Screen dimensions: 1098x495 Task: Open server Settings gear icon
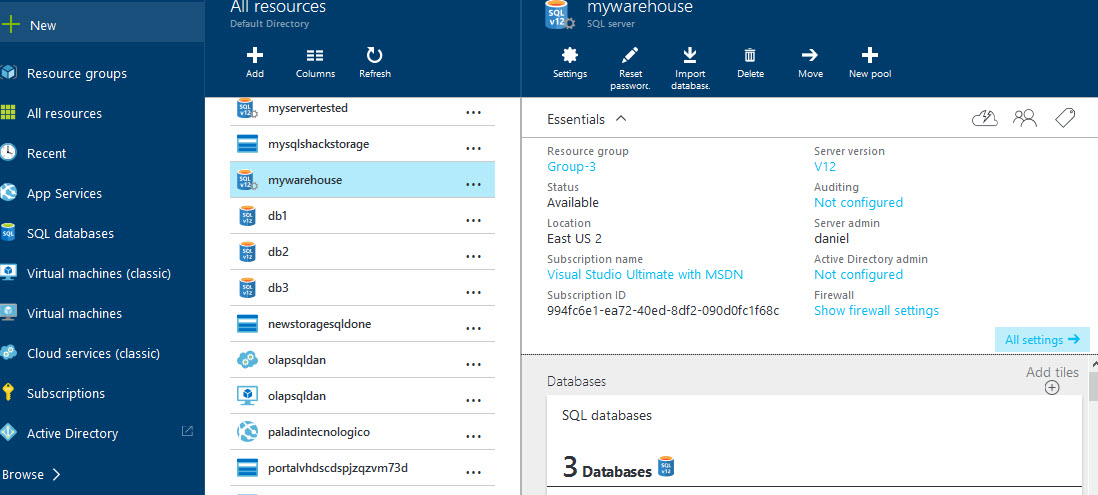(570, 56)
